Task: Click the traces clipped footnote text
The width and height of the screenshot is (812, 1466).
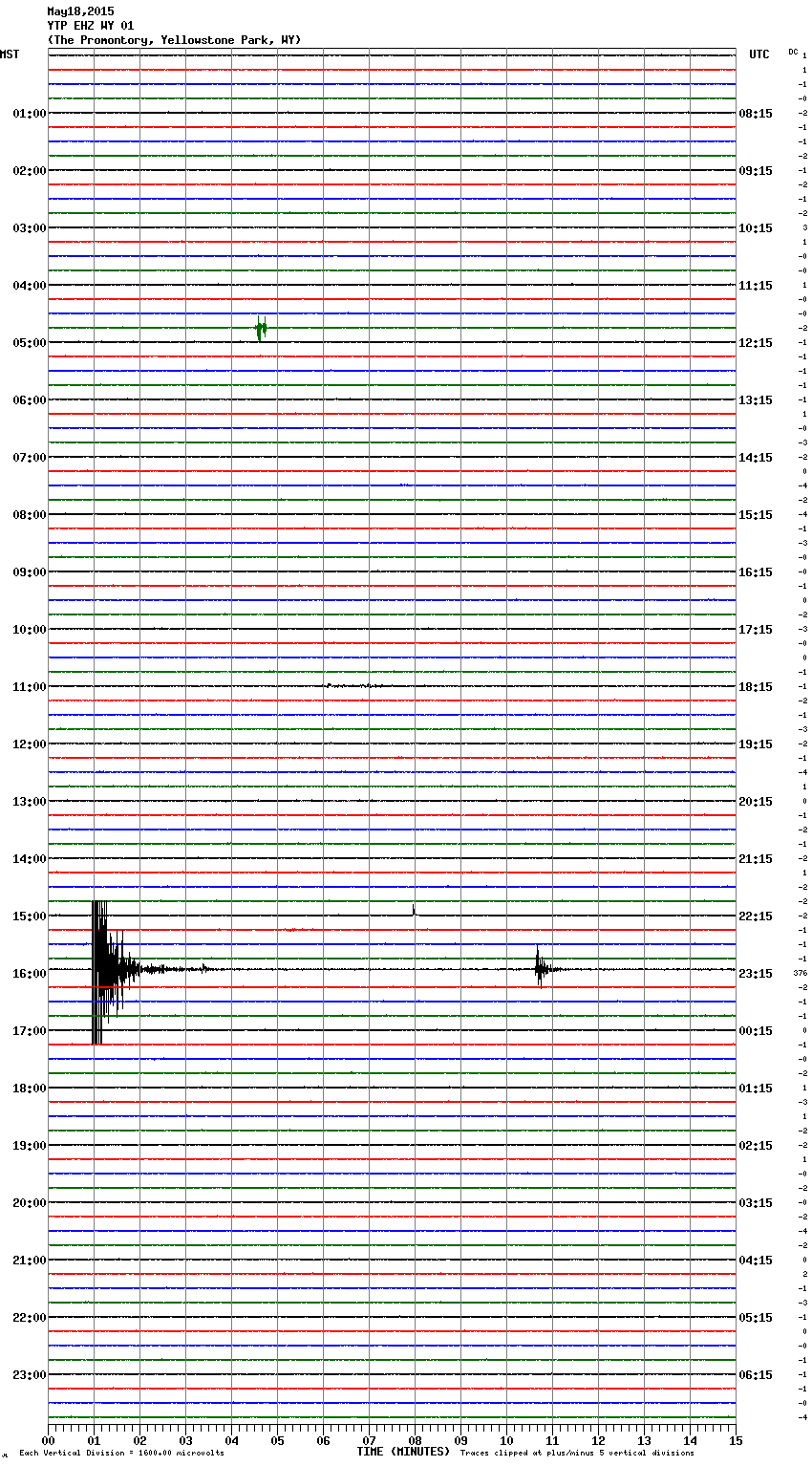Action: pyautogui.click(x=577, y=1454)
